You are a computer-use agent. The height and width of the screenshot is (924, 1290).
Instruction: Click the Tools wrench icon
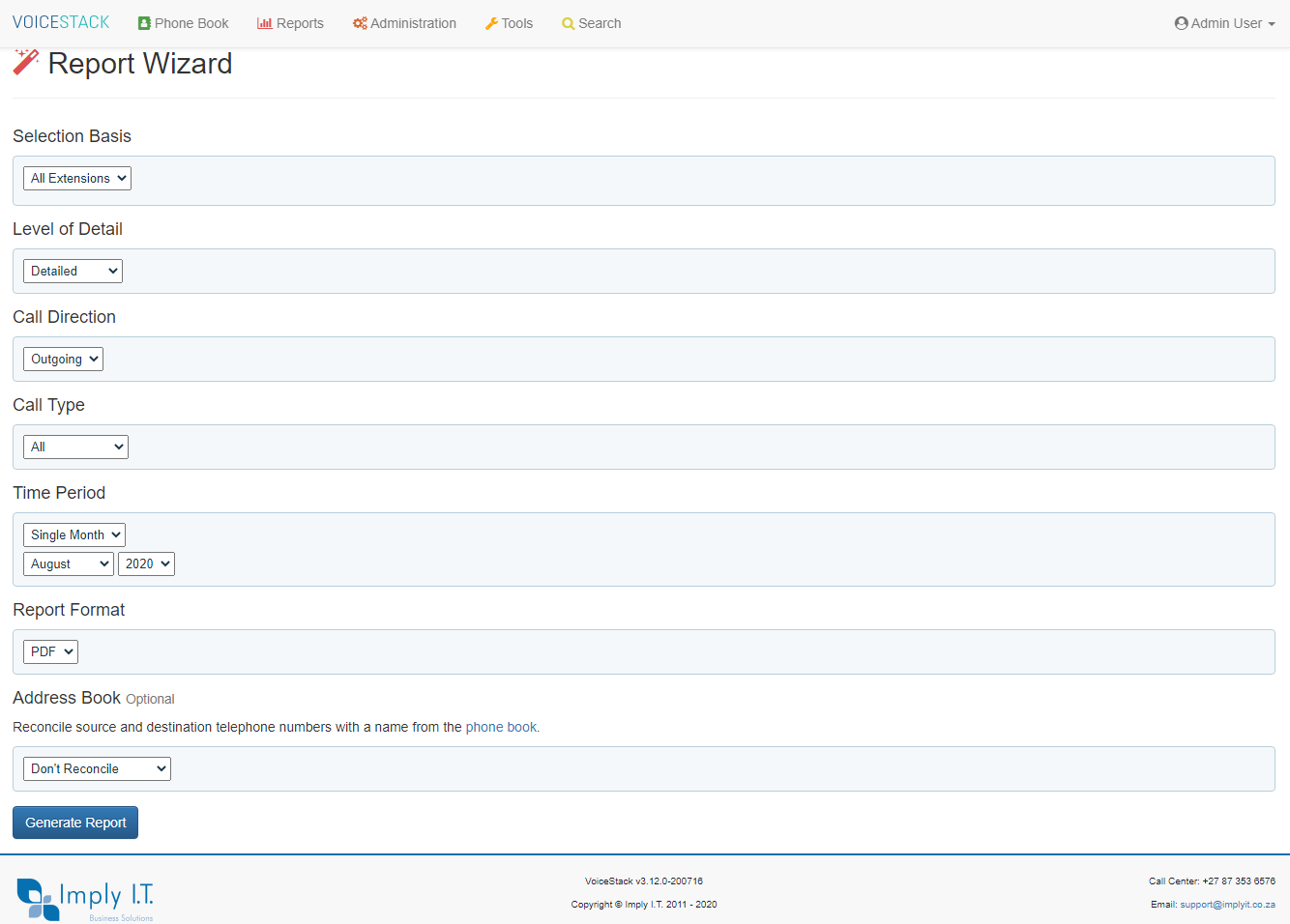point(491,23)
